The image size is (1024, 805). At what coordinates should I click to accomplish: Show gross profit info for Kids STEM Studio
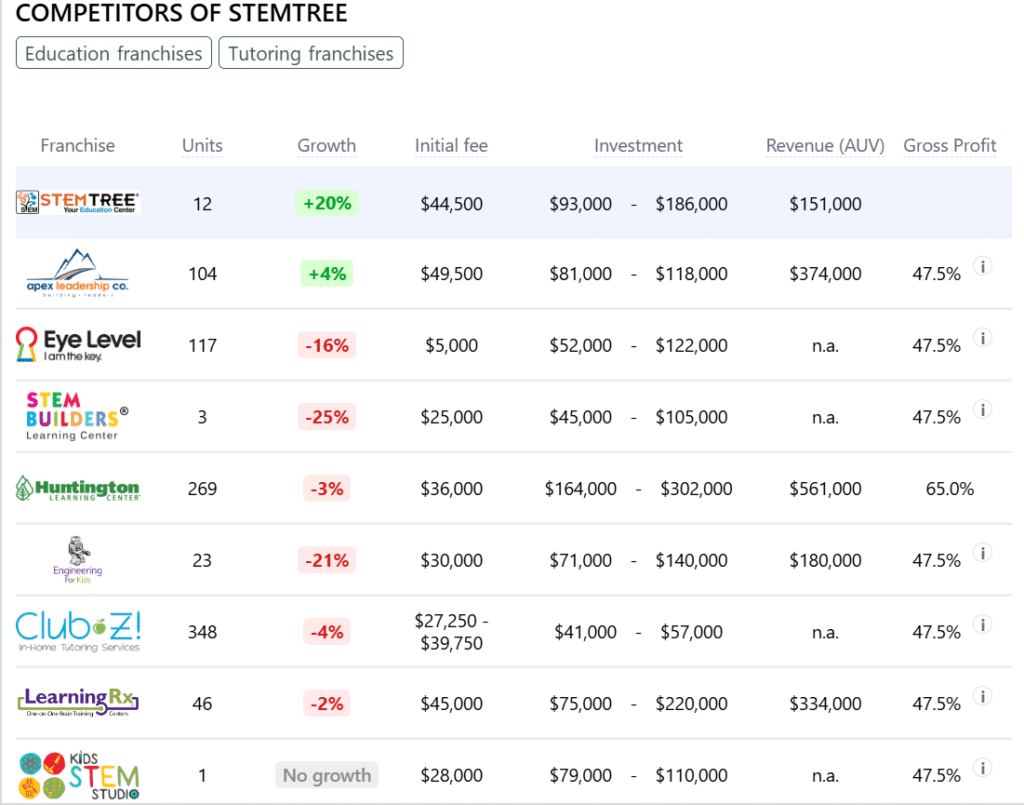pos(983,768)
